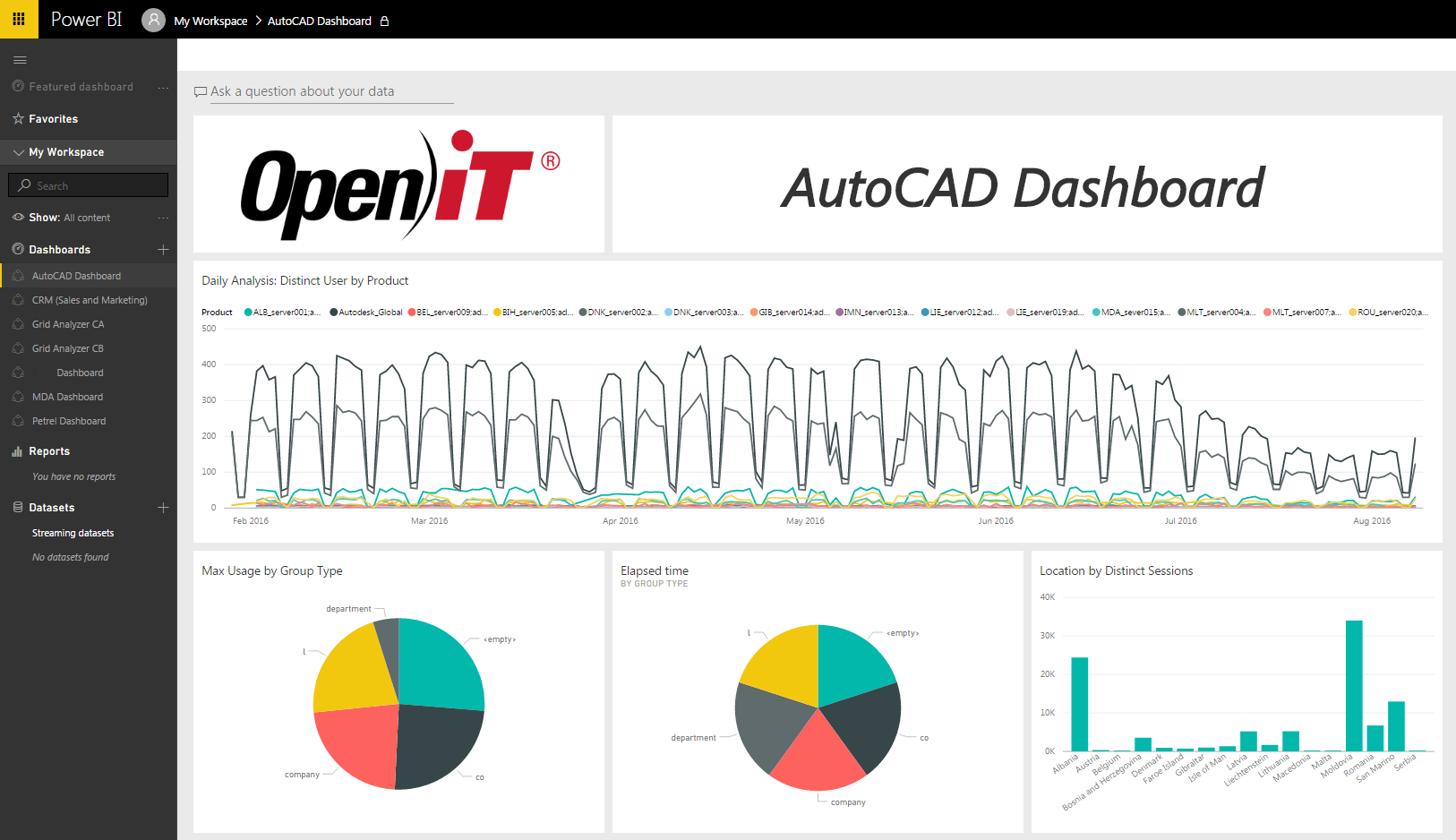Click icon beside Grid Analyzer CA
Image resolution: width=1456 pixels, height=840 pixels.
point(18,324)
